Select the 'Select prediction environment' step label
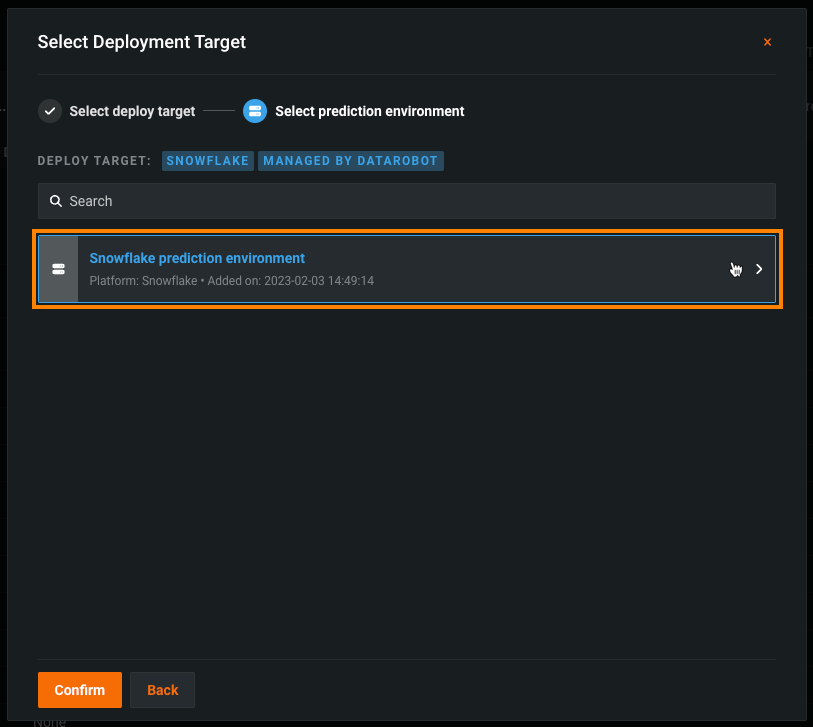813x727 pixels. pyautogui.click(x=369, y=111)
